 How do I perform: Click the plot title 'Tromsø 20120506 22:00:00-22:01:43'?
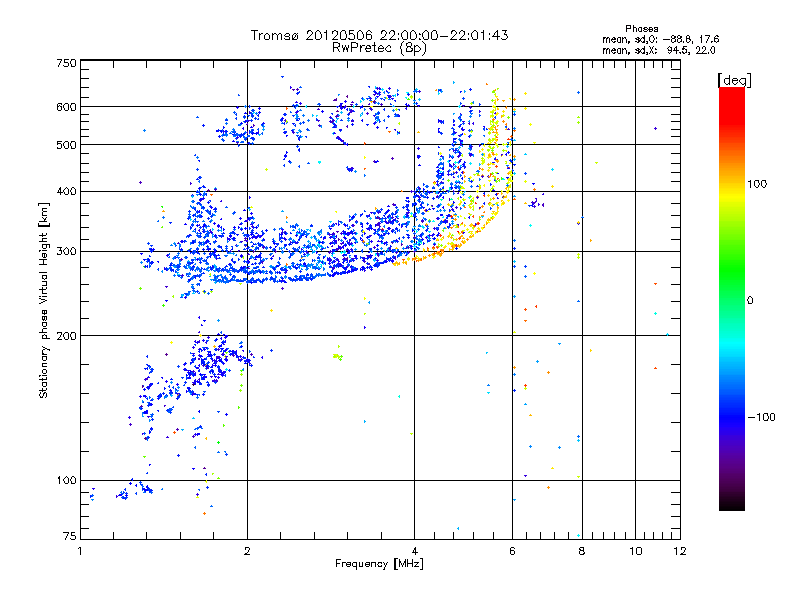pyautogui.click(x=379, y=35)
